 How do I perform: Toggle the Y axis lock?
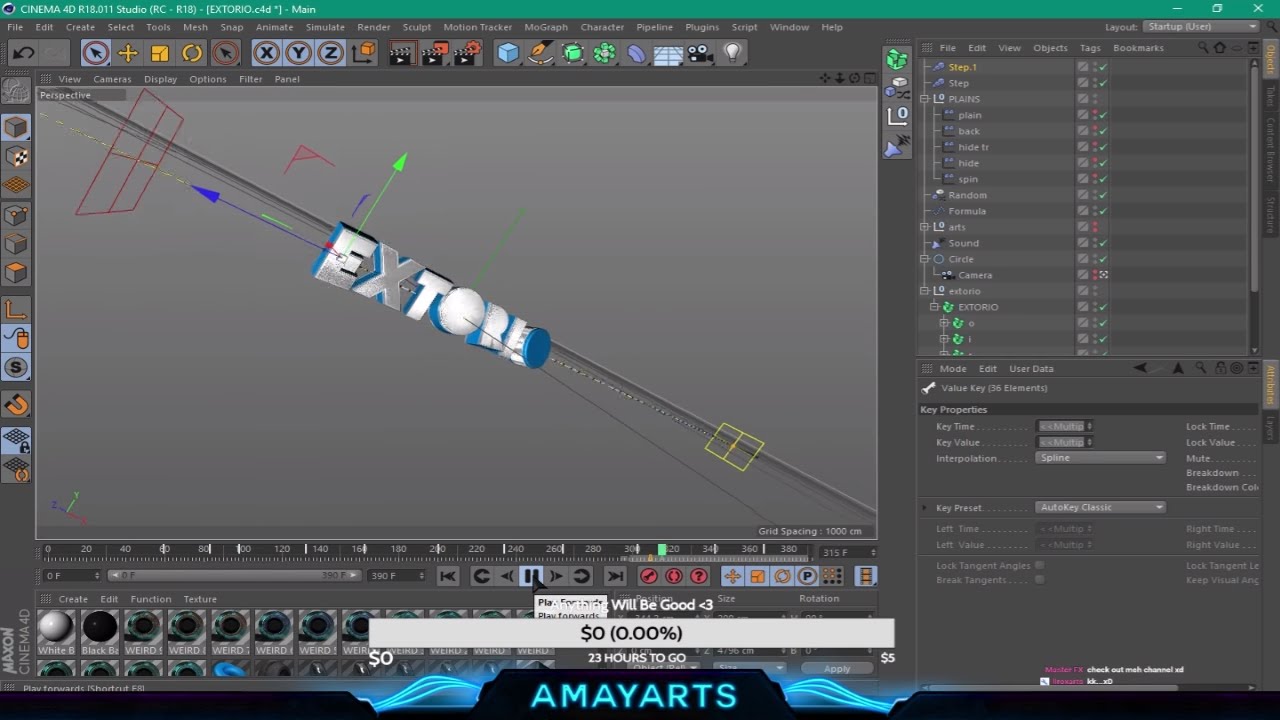point(298,53)
